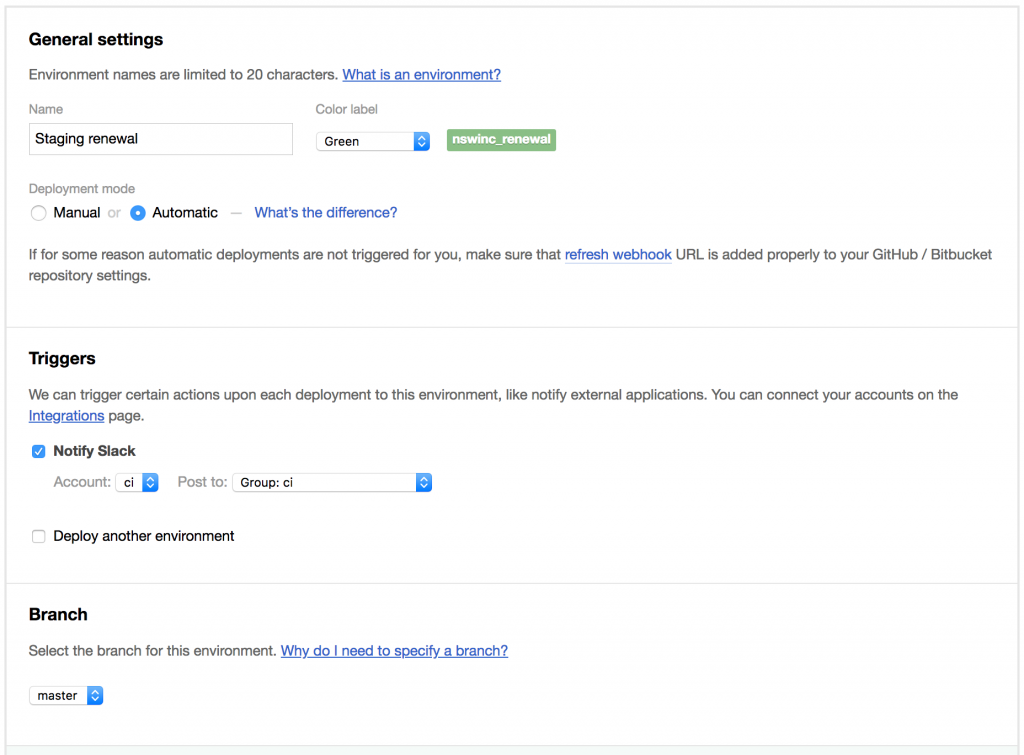Open the Post to dropdown

[325, 481]
